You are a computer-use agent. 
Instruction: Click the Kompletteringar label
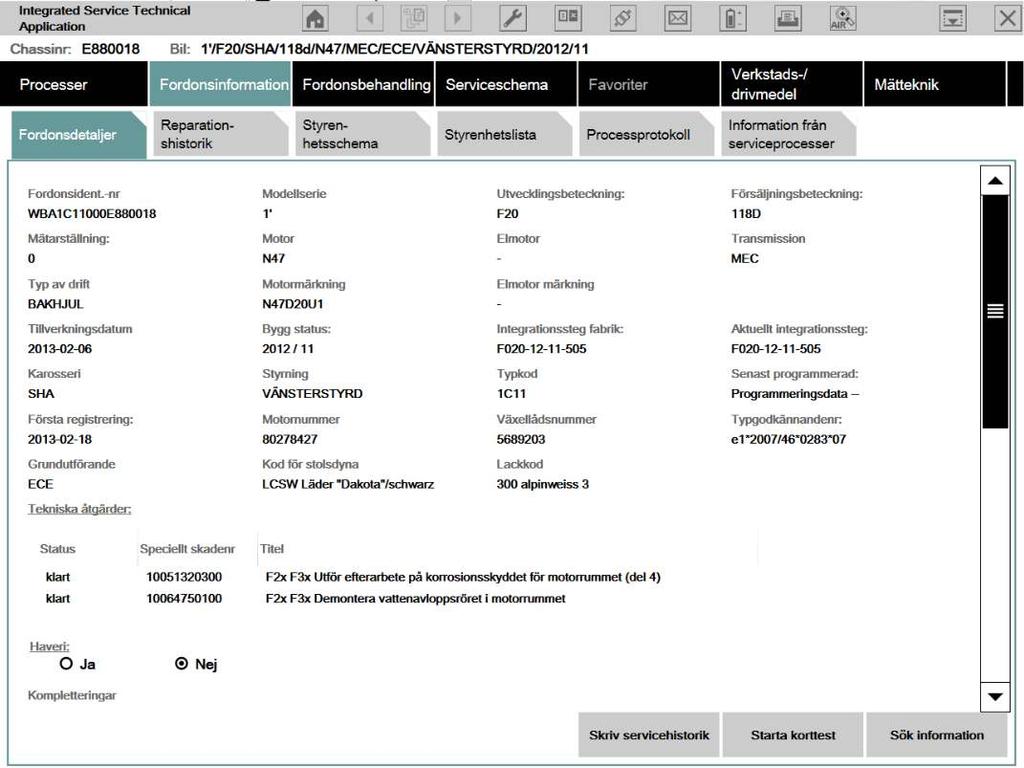[72, 695]
